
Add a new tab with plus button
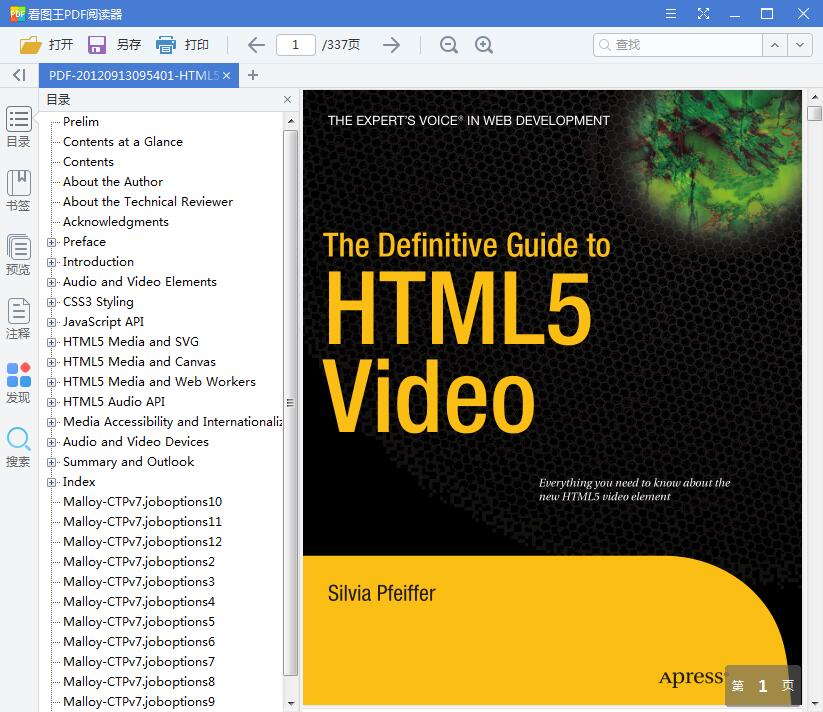253,75
